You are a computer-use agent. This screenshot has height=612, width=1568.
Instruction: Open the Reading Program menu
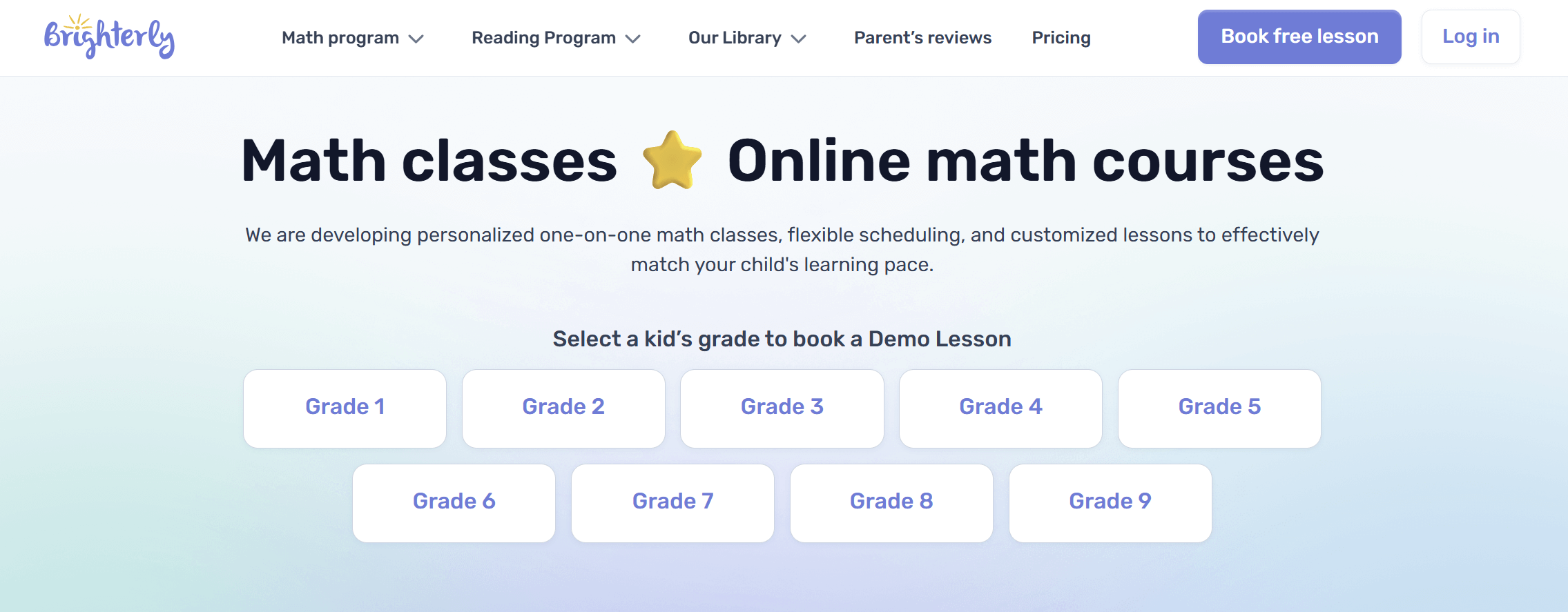click(x=543, y=38)
